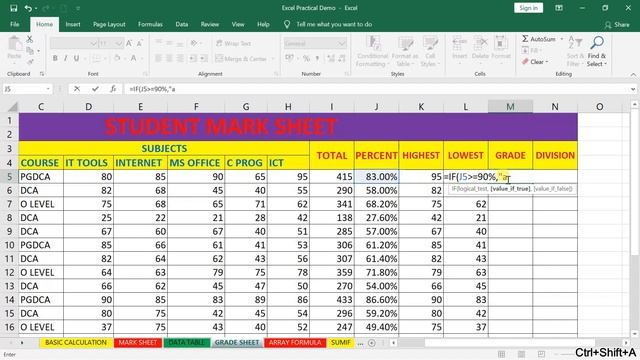Open the BASIC CALCULATION sheet tab

76,342
